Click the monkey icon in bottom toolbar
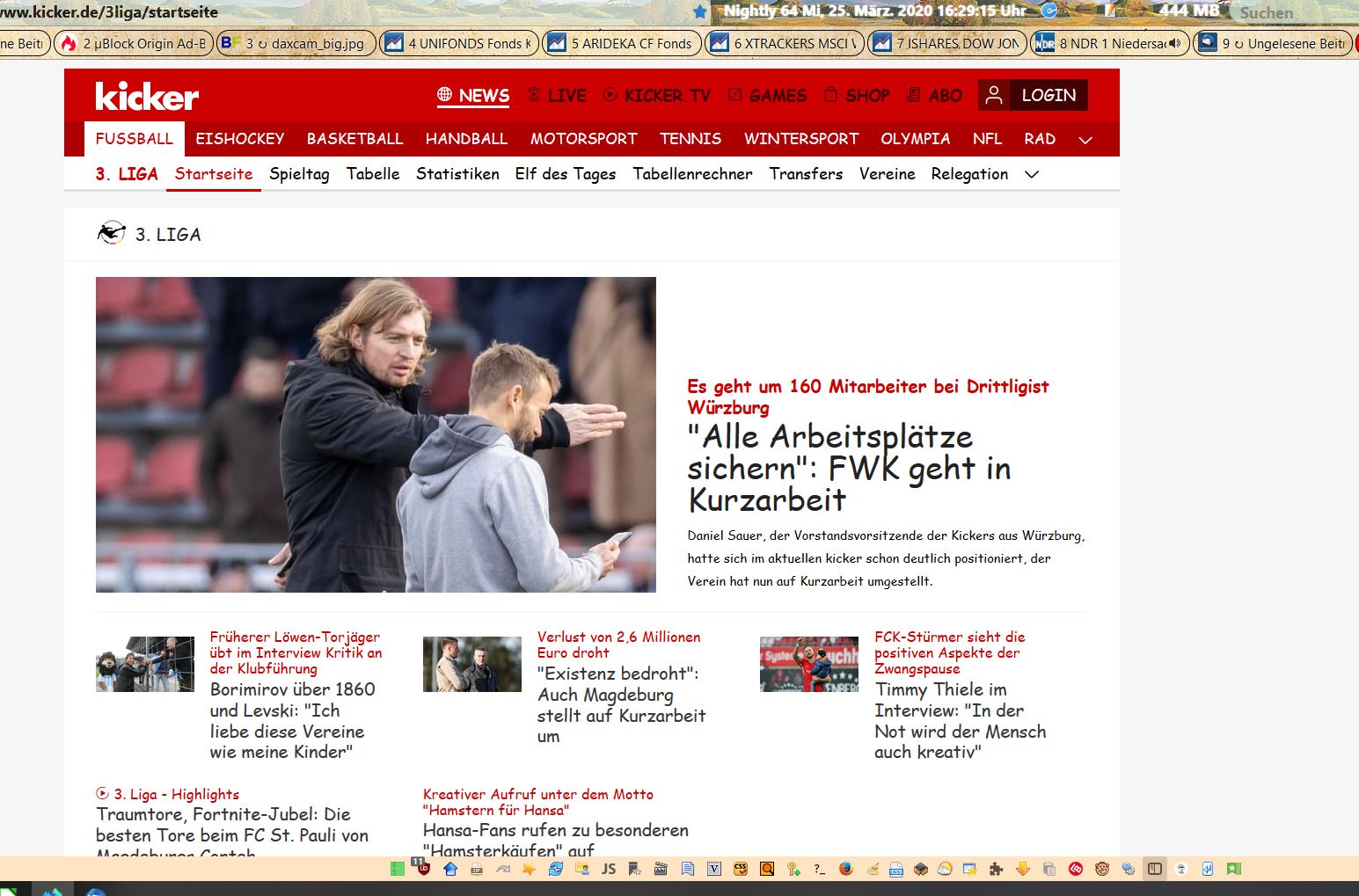 coord(1102,869)
